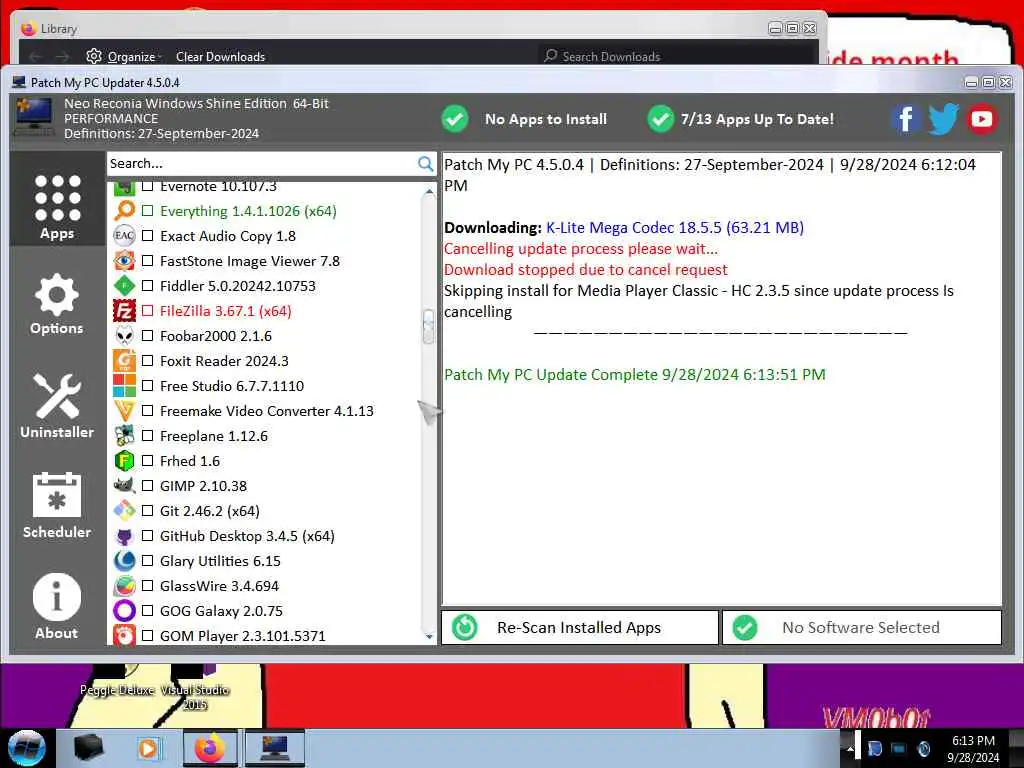
Task: Click down arrow of app list scrollbar
Action: pos(429,636)
